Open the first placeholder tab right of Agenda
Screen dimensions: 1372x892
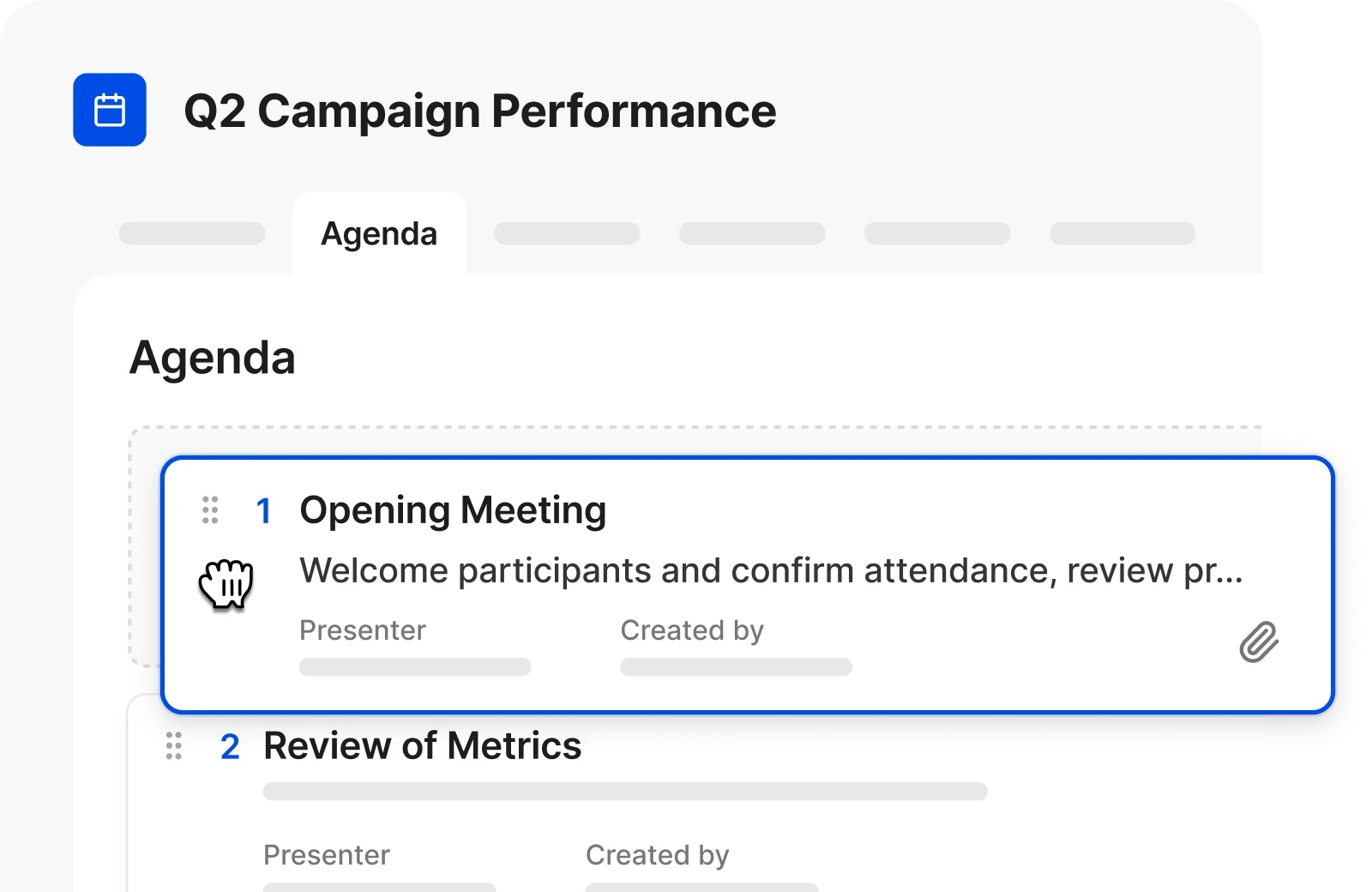(x=567, y=233)
